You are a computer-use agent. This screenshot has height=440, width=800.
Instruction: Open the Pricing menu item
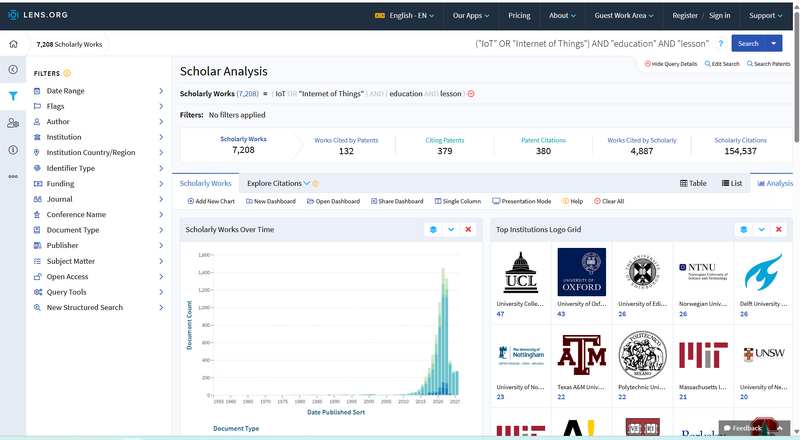(519, 16)
